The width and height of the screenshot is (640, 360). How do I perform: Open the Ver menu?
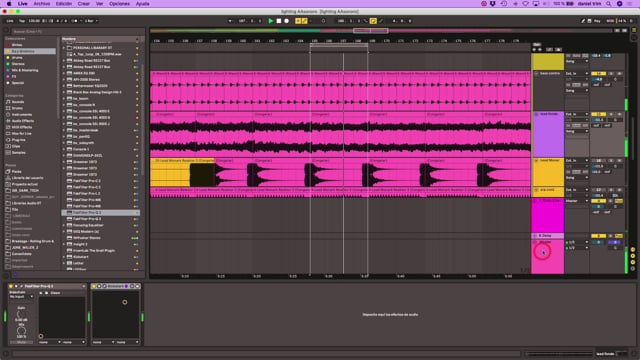tap(99, 4)
